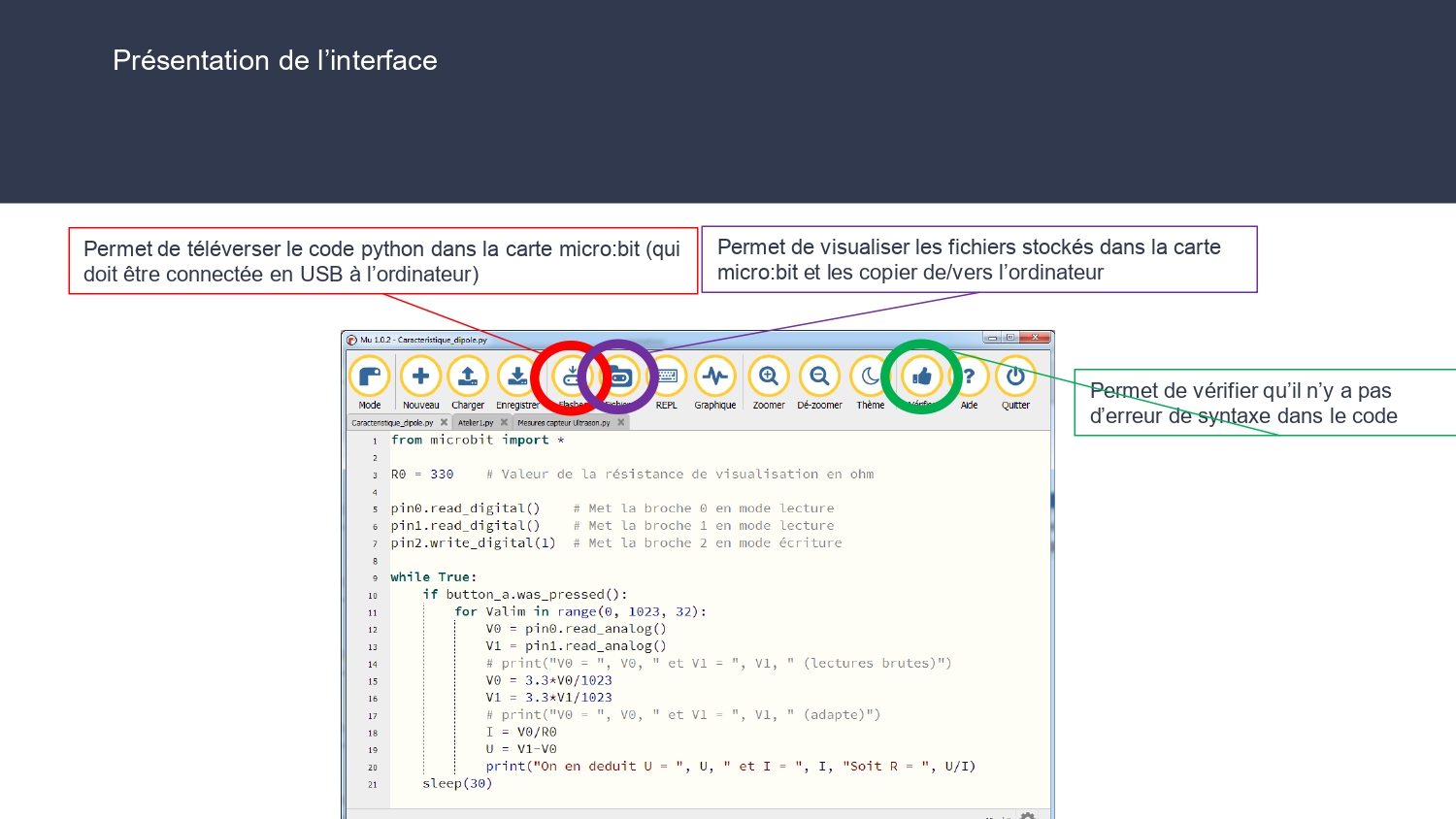1456x819 pixels.
Task: Close the Atelier1.py tab
Action: pyautogui.click(x=504, y=422)
